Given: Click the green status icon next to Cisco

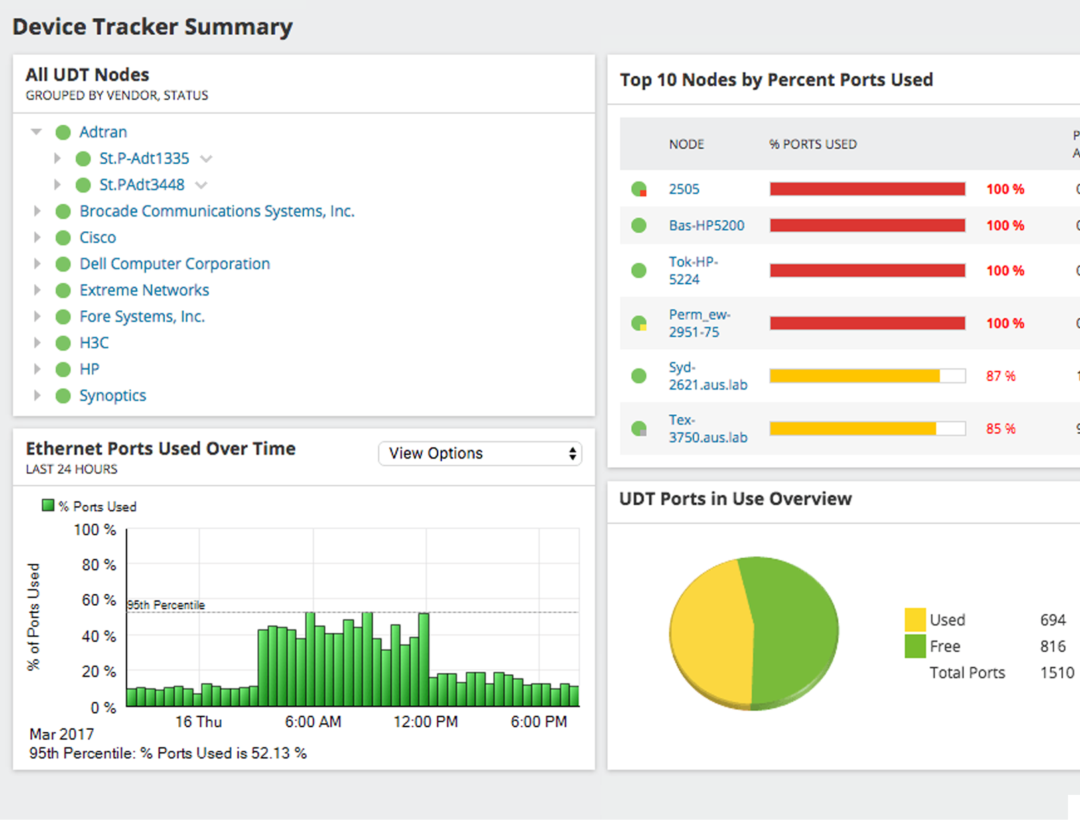Looking at the screenshot, I should [x=63, y=238].
